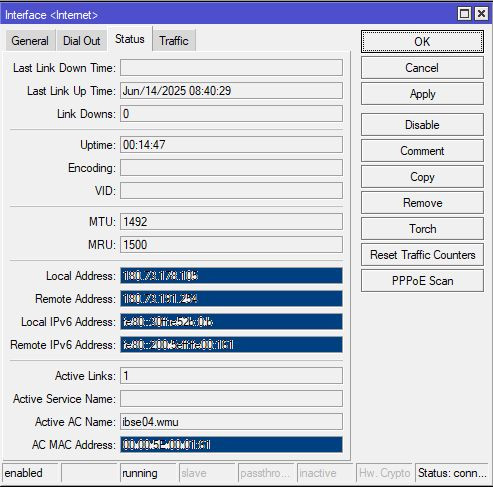Select the Last Link Up Time value
Screen dimensions: 493x487
[231, 91]
